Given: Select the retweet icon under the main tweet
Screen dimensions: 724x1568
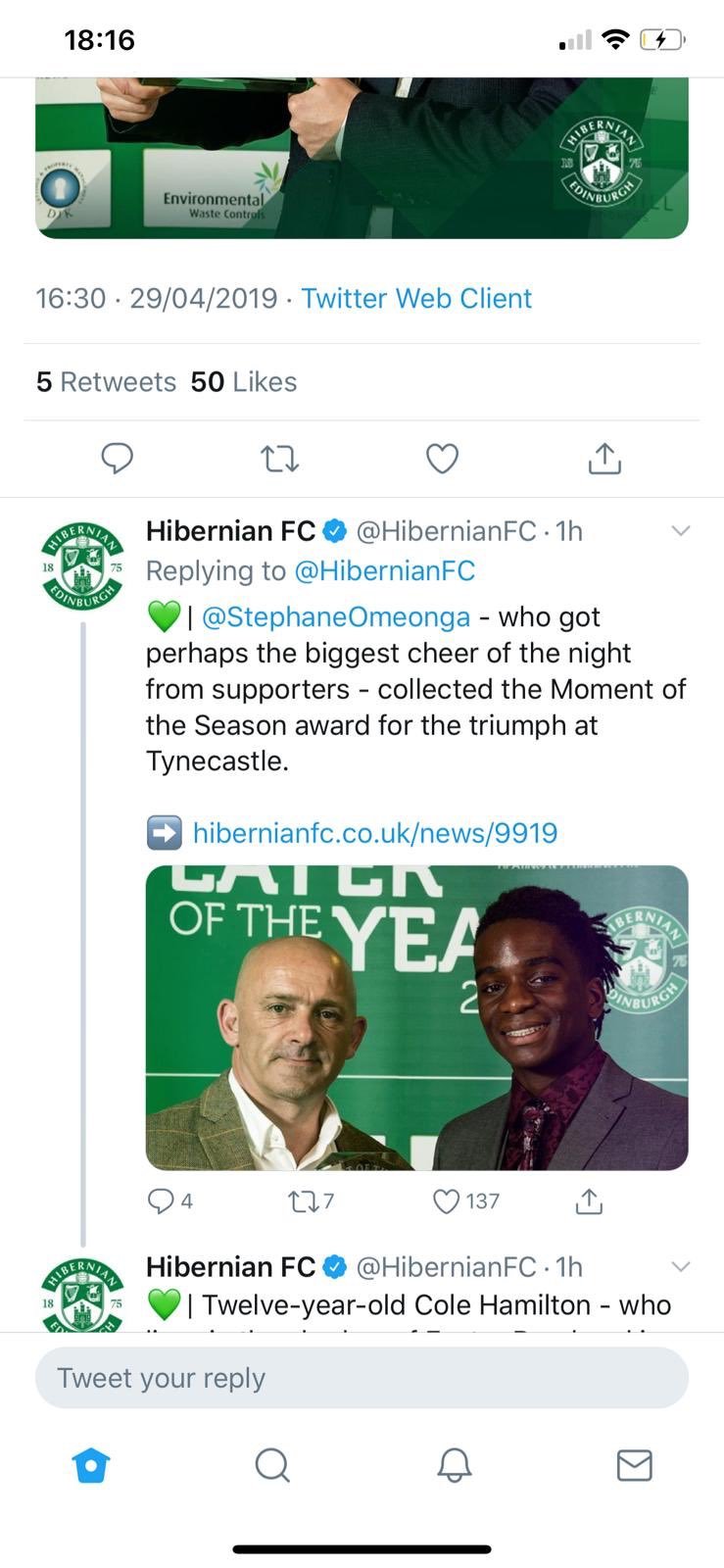Looking at the screenshot, I should pos(279,458).
